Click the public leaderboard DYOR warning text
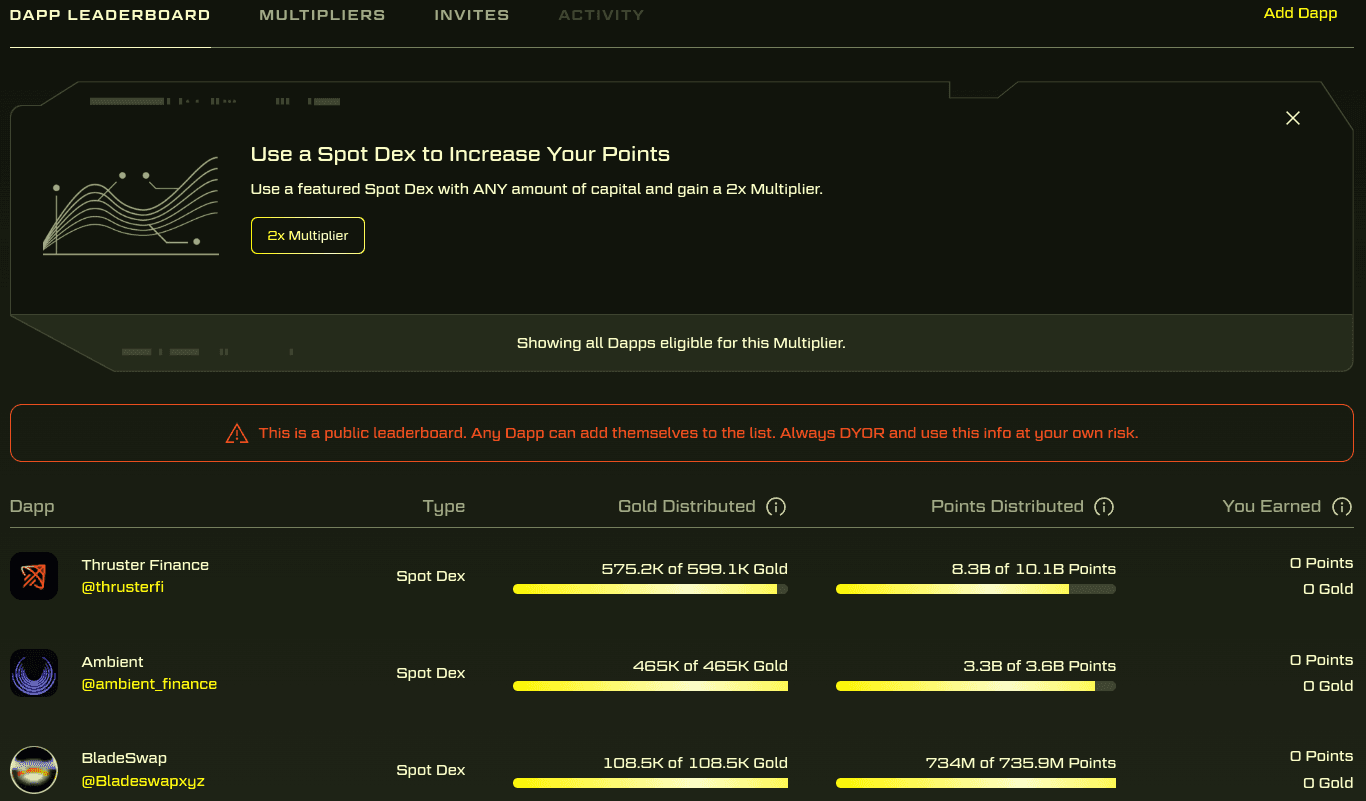The image size is (1366, 801). click(698, 433)
